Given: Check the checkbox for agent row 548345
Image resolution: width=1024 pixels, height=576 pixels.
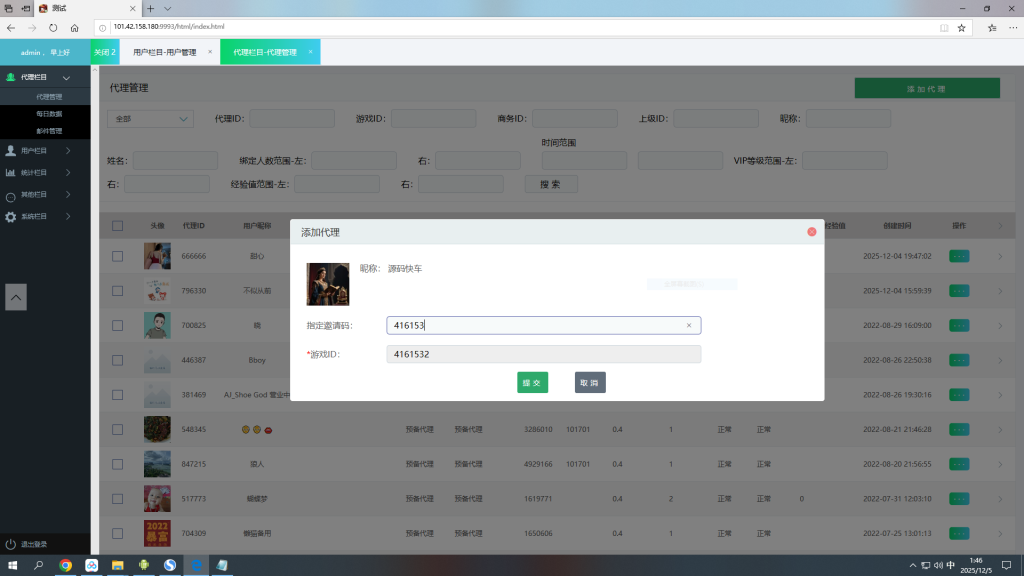Looking at the screenshot, I should click(x=117, y=429).
